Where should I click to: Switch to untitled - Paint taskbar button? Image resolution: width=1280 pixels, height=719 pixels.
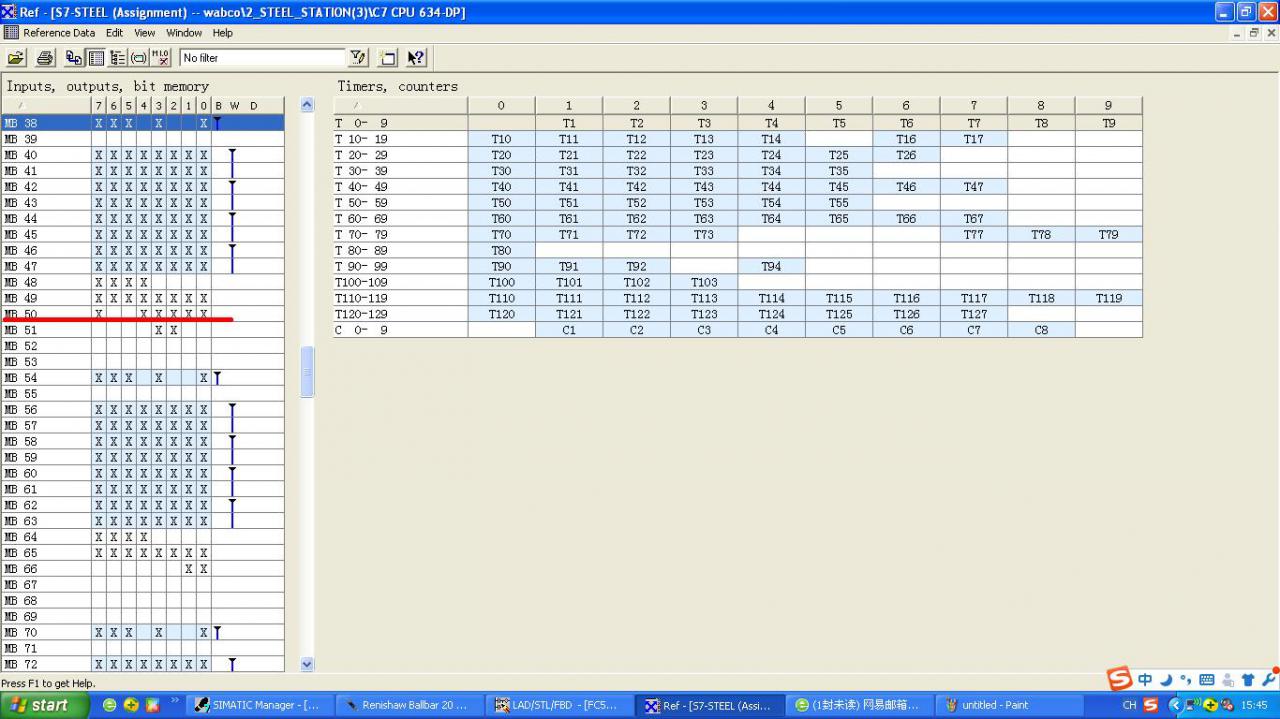(1008, 705)
